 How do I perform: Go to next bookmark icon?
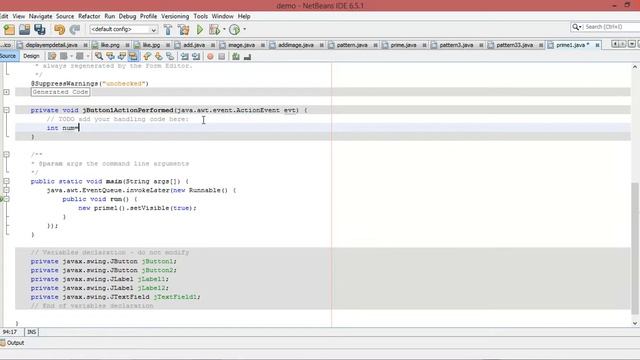pyautogui.click(x=158, y=56)
